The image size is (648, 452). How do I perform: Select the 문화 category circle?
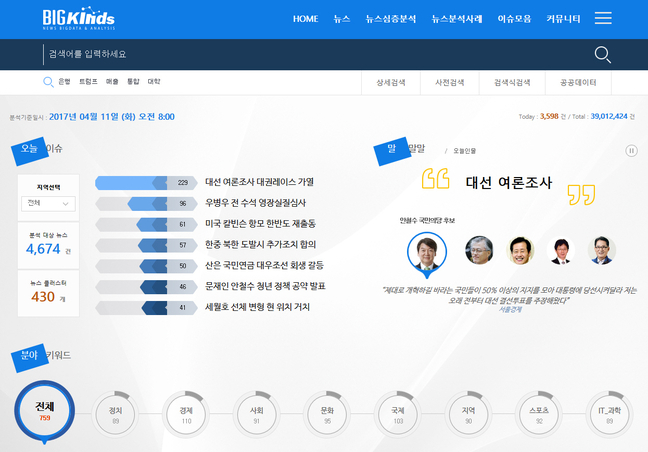tap(327, 414)
